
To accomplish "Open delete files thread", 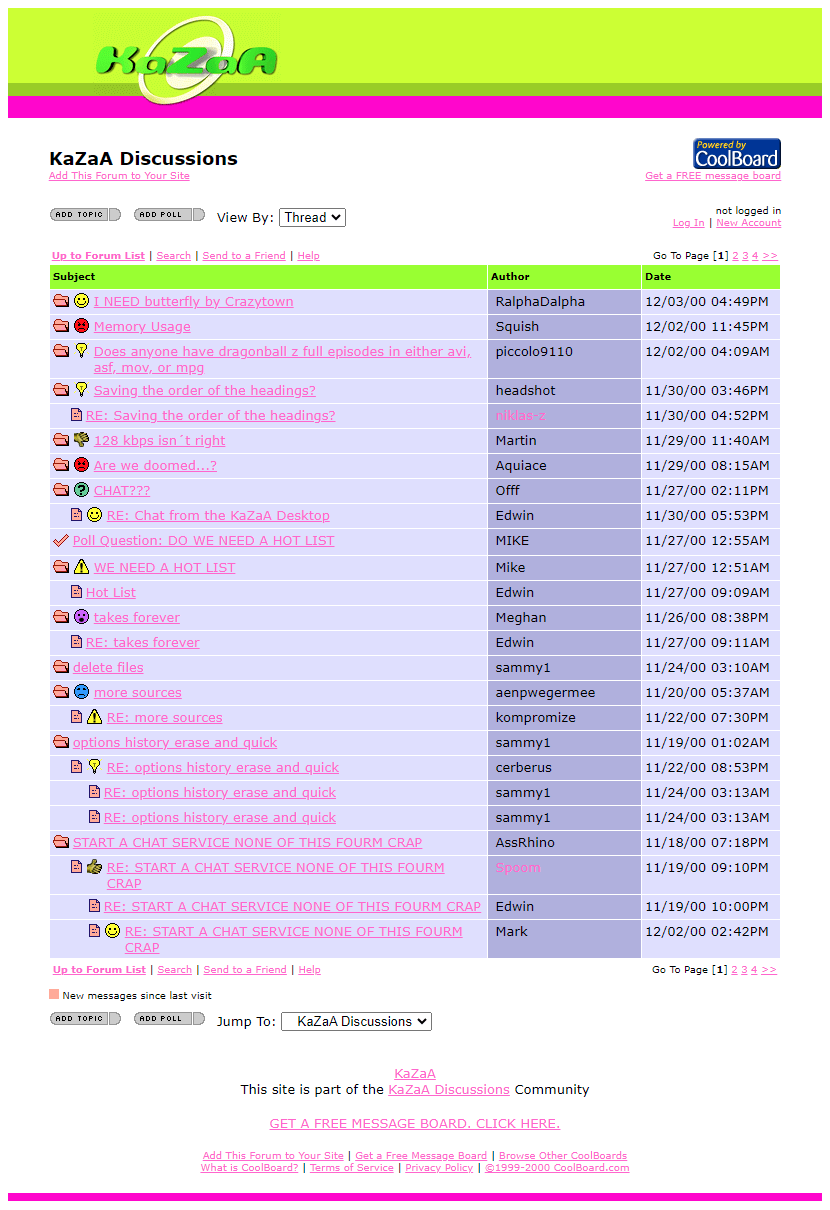I will click(108, 667).
